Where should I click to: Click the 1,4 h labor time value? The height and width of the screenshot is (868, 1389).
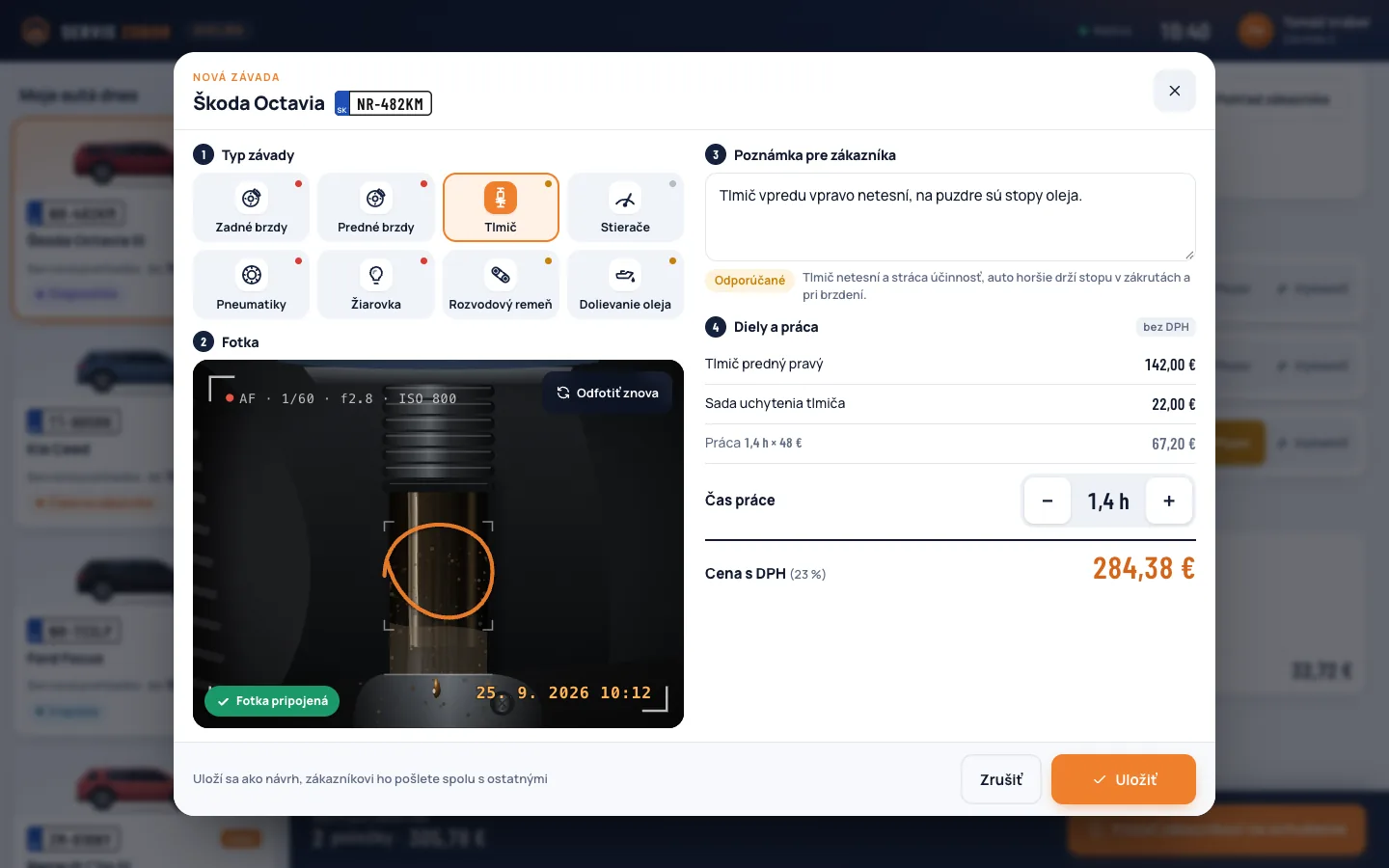(1108, 502)
